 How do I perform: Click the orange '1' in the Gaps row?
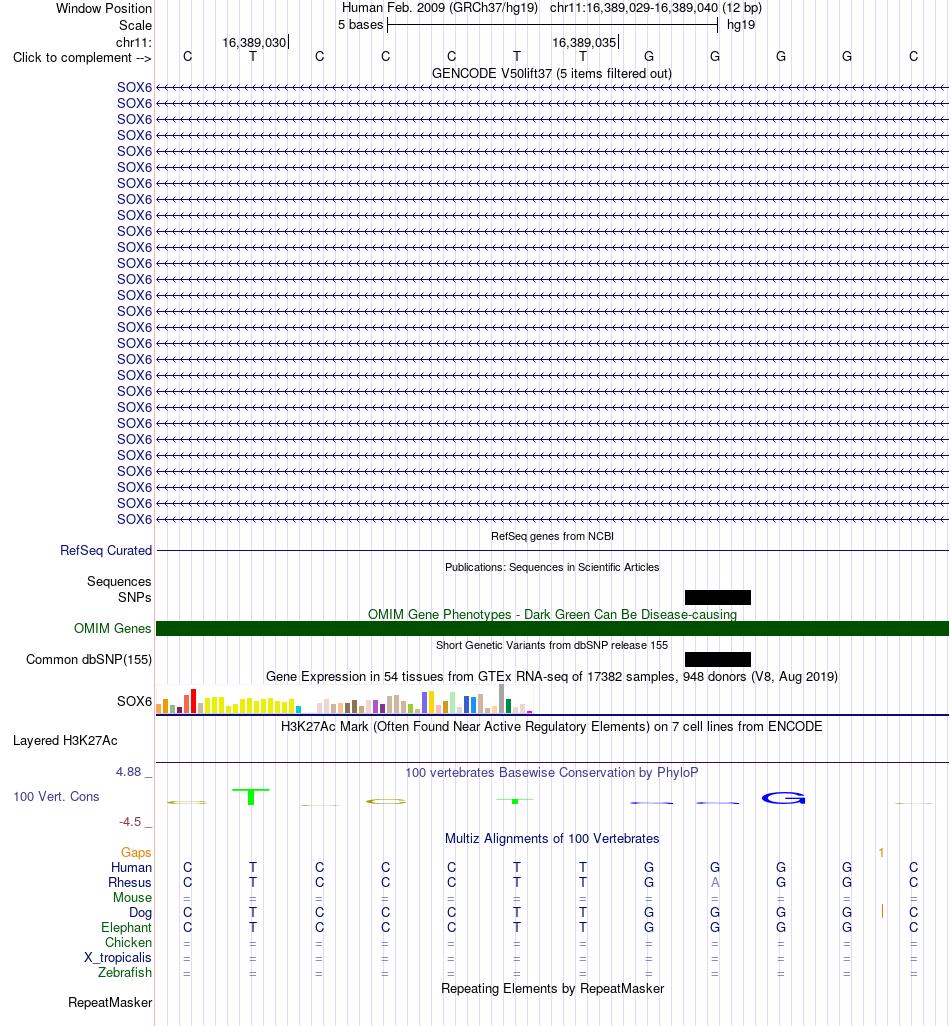[881, 853]
